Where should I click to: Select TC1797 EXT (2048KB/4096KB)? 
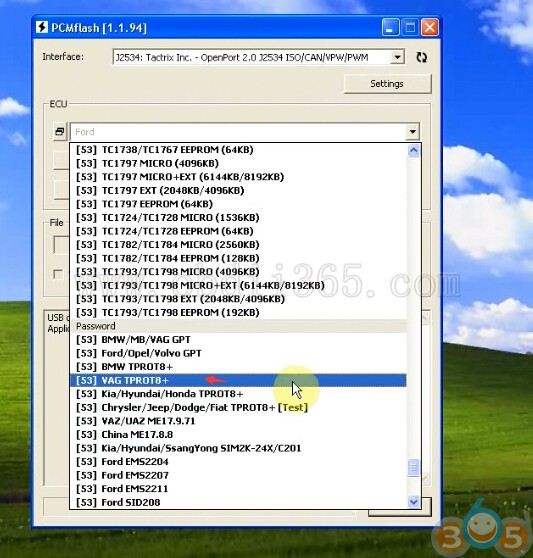[238, 190]
